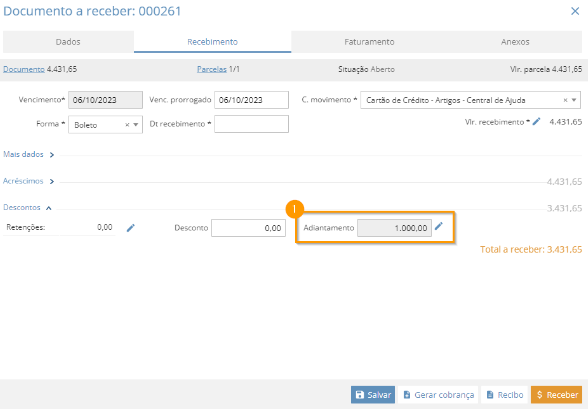The height and width of the screenshot is (409, 588).
Task: Focus the Dt recebimento input field
Action: coord(251,124)
